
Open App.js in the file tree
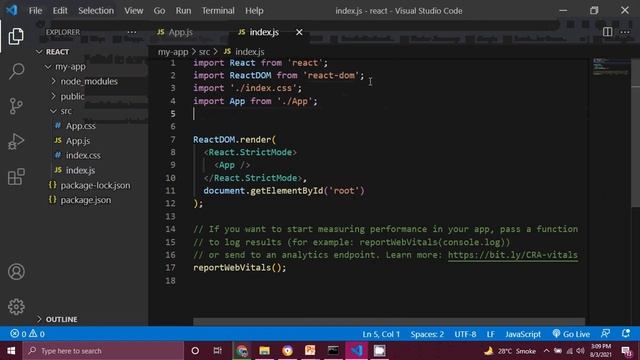point(78,141)
